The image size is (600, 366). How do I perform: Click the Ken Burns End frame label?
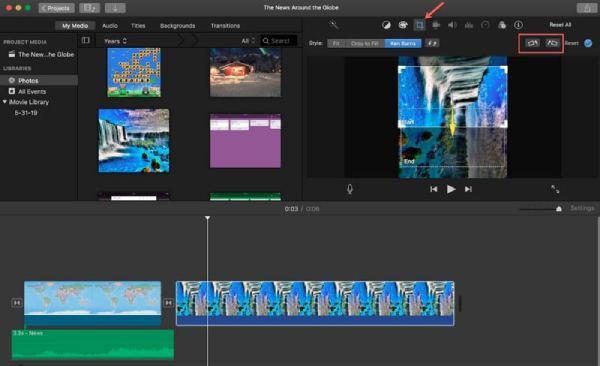[x=409, y=162]
